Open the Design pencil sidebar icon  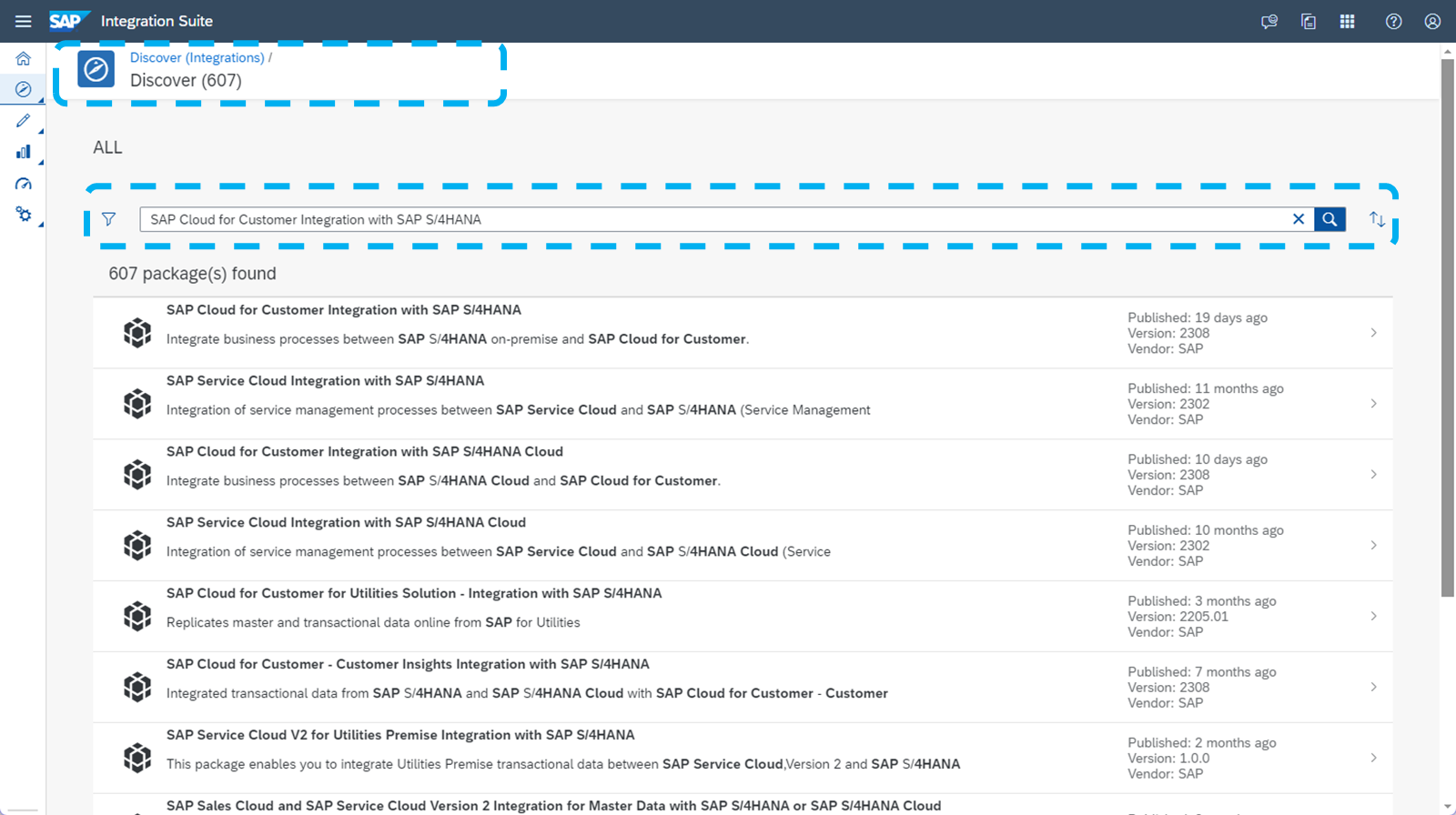click(24, 121)
